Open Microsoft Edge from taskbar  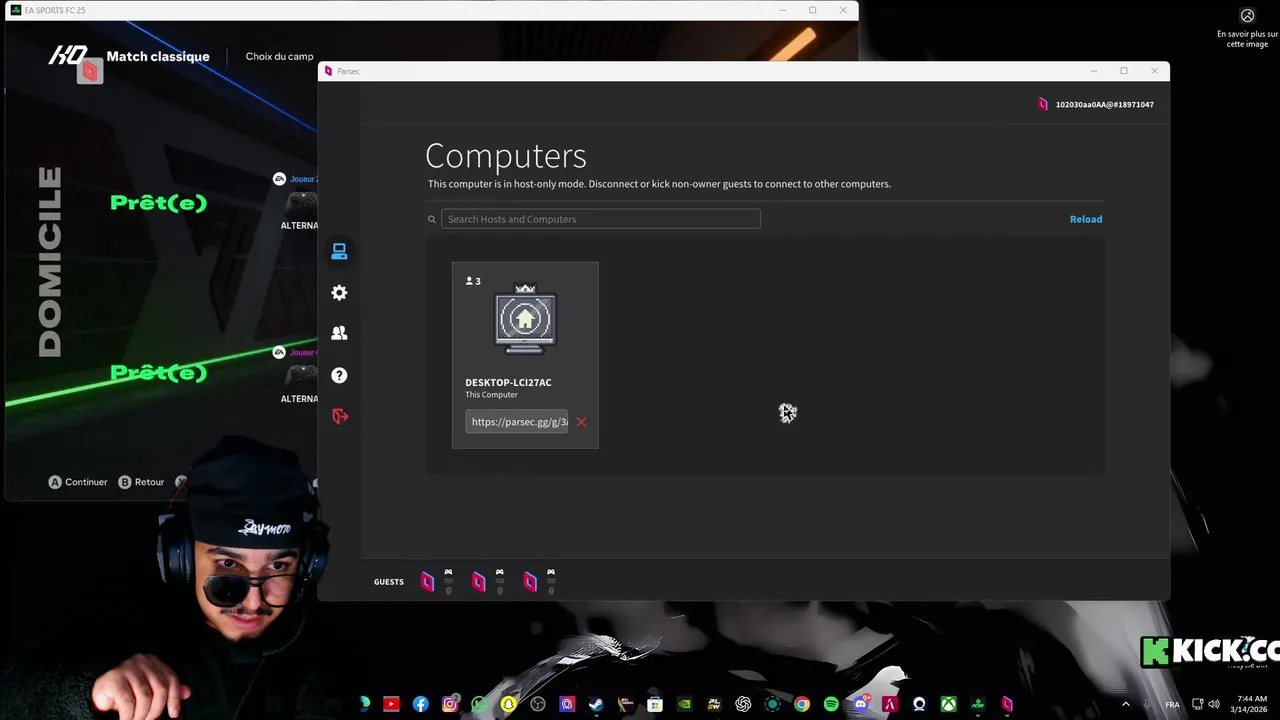coord(364,704)
